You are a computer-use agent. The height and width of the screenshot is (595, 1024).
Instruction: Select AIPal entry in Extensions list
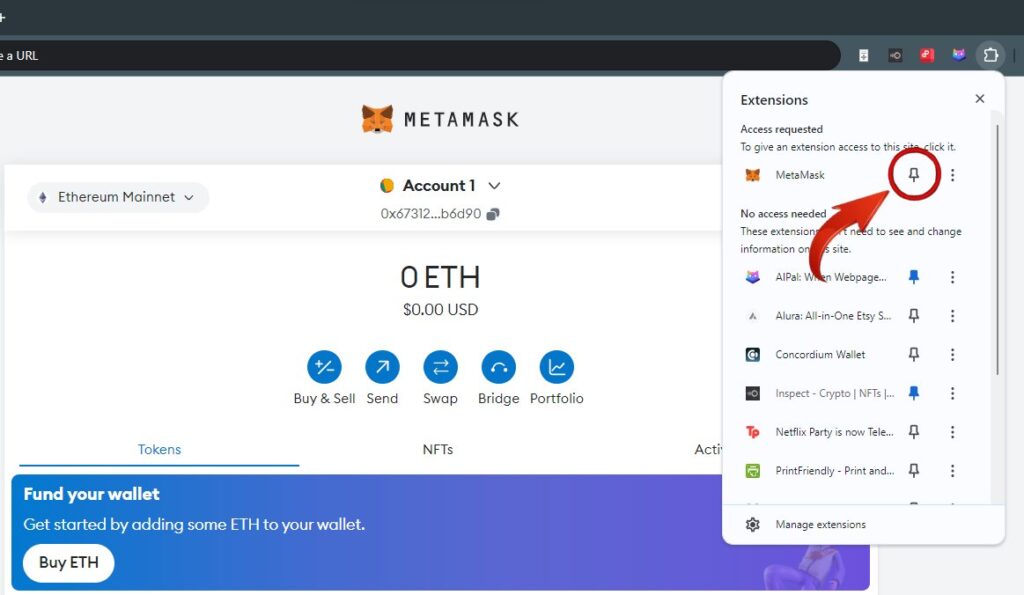pos(831,277)
